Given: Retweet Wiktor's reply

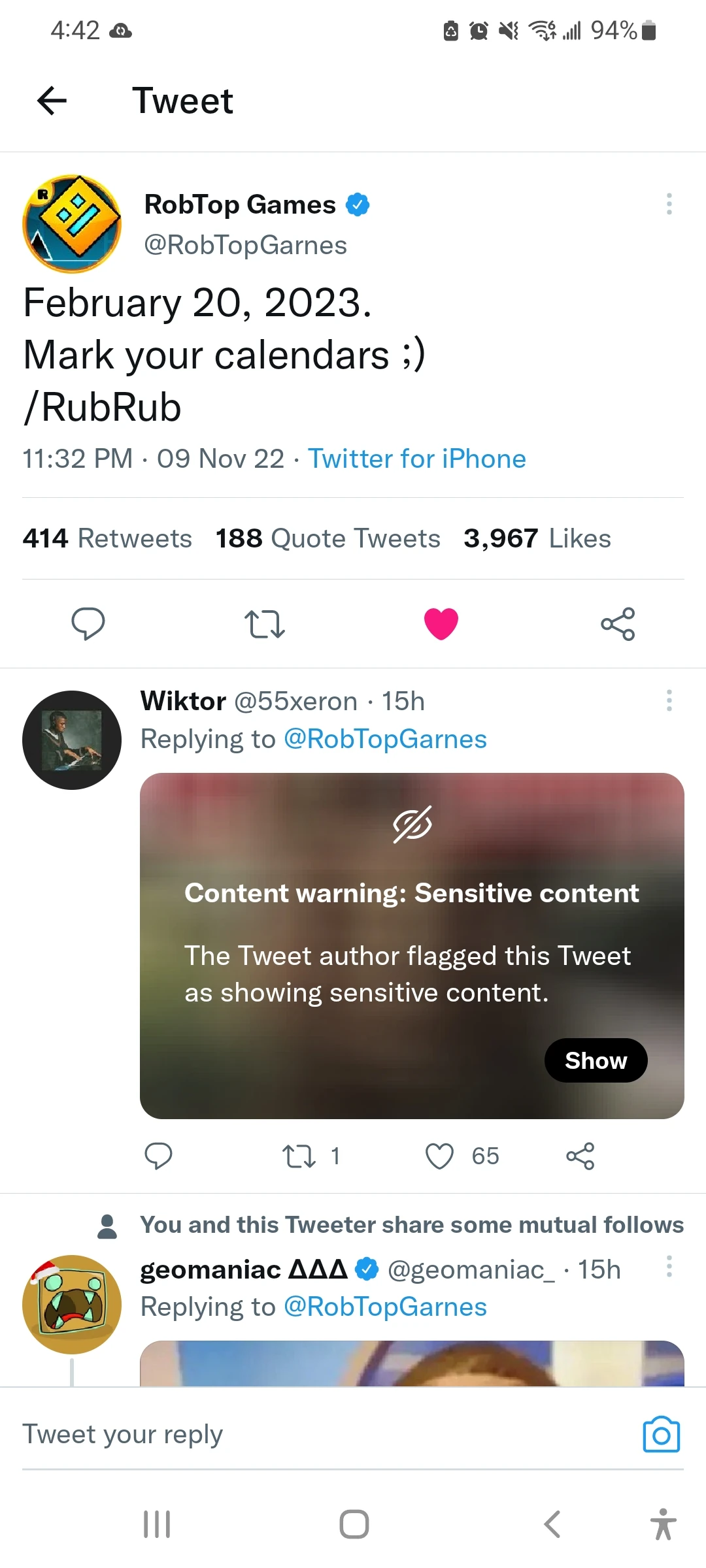Looking at the screenshot, I should [299, 1156].
